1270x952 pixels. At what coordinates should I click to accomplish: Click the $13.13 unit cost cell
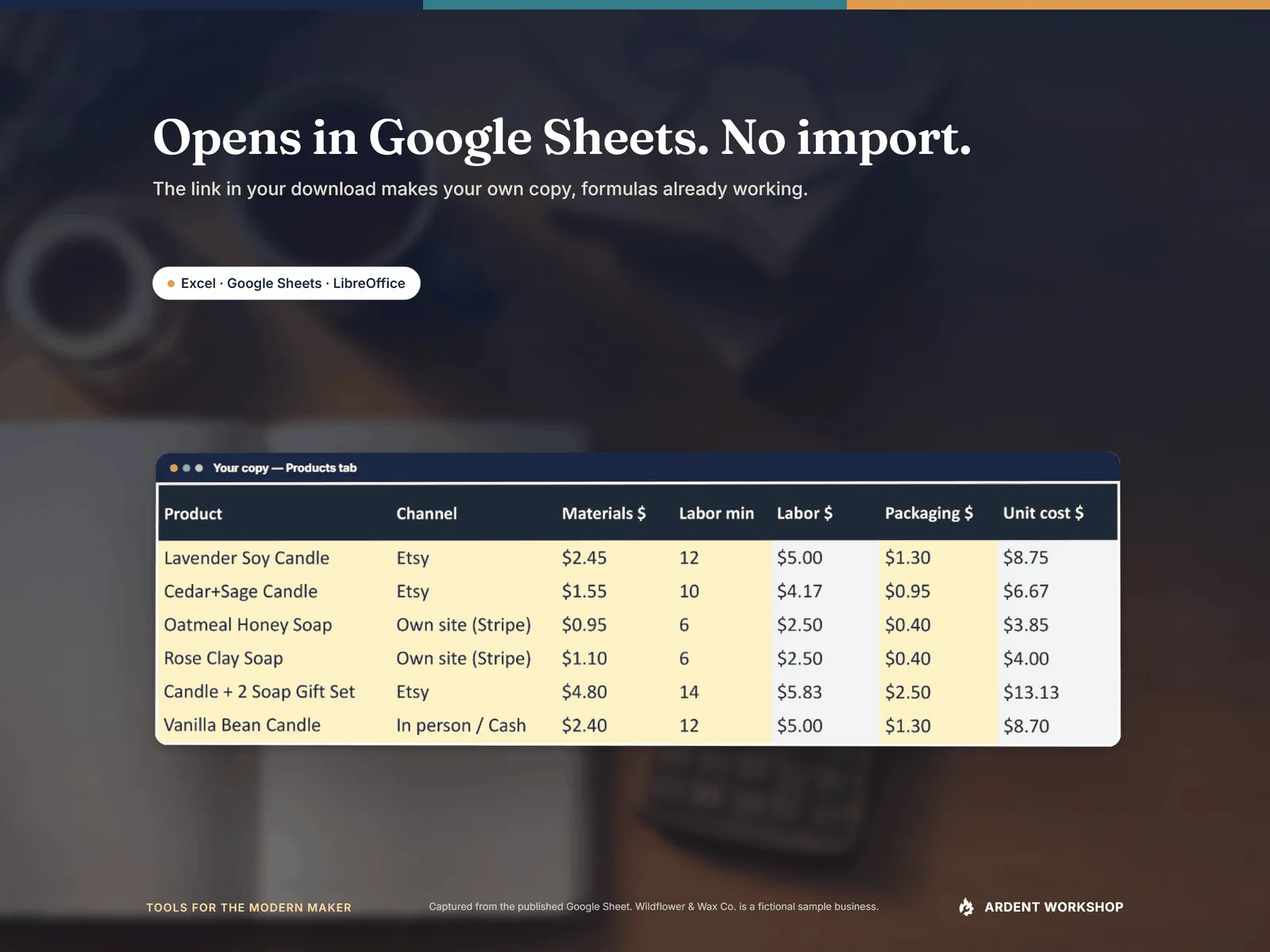(x=1031, y=692)
